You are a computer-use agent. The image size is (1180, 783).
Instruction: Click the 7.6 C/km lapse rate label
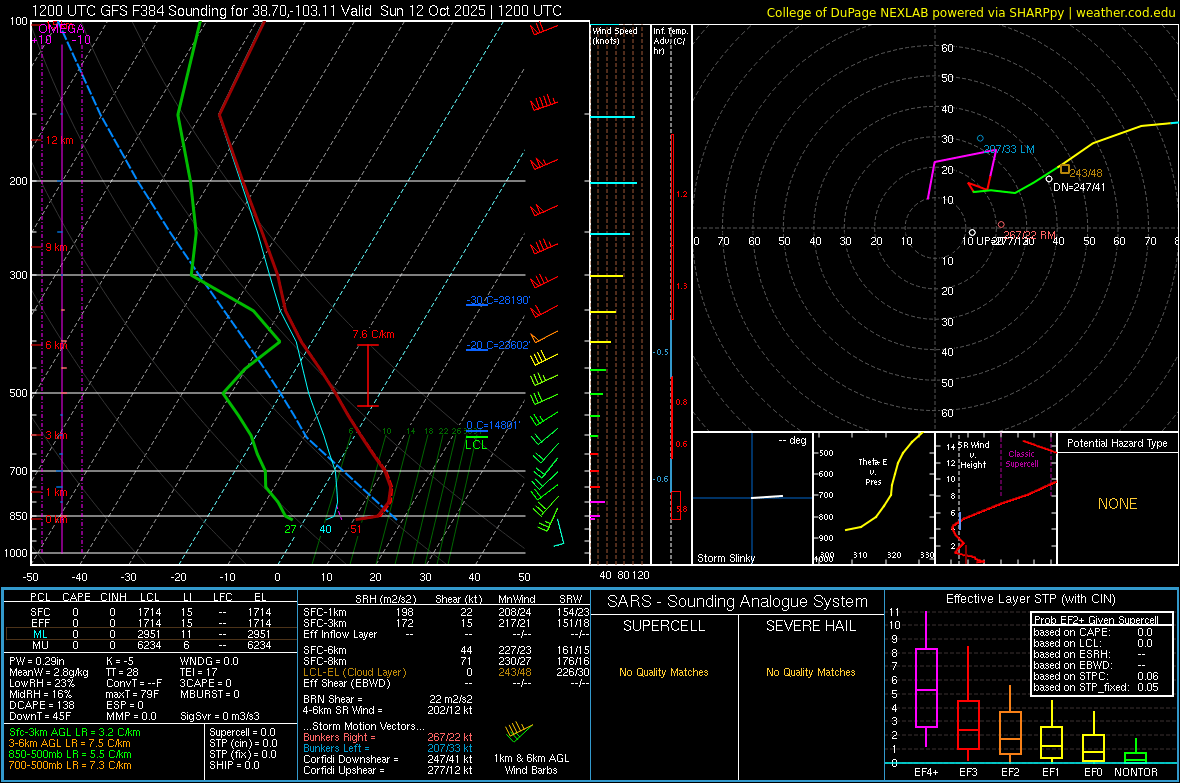373,334
